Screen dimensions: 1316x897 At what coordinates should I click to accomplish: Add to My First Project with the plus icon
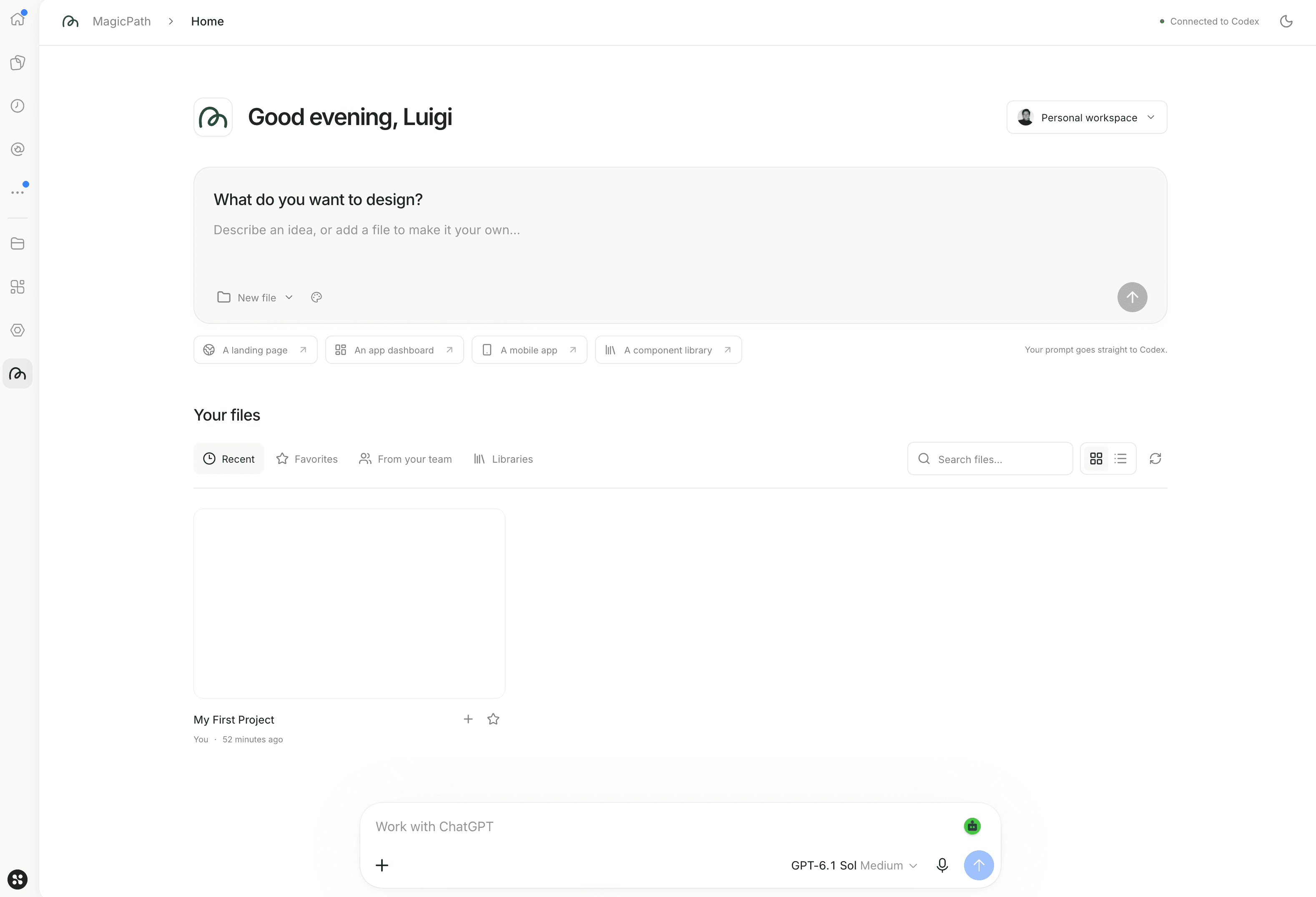pyautogui.click(x=468, y=719)
